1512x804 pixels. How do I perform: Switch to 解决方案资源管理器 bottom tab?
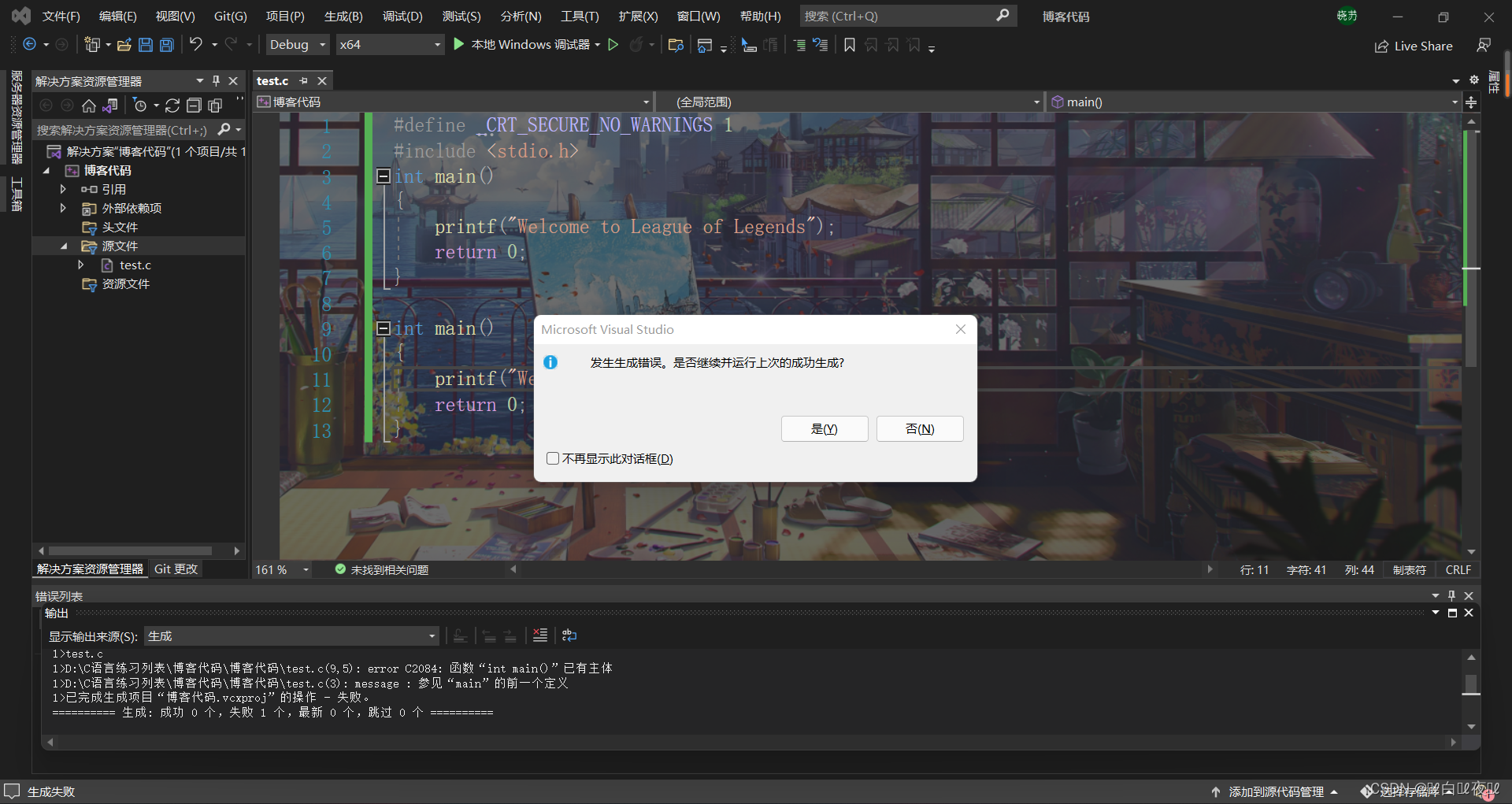[90, 569]
